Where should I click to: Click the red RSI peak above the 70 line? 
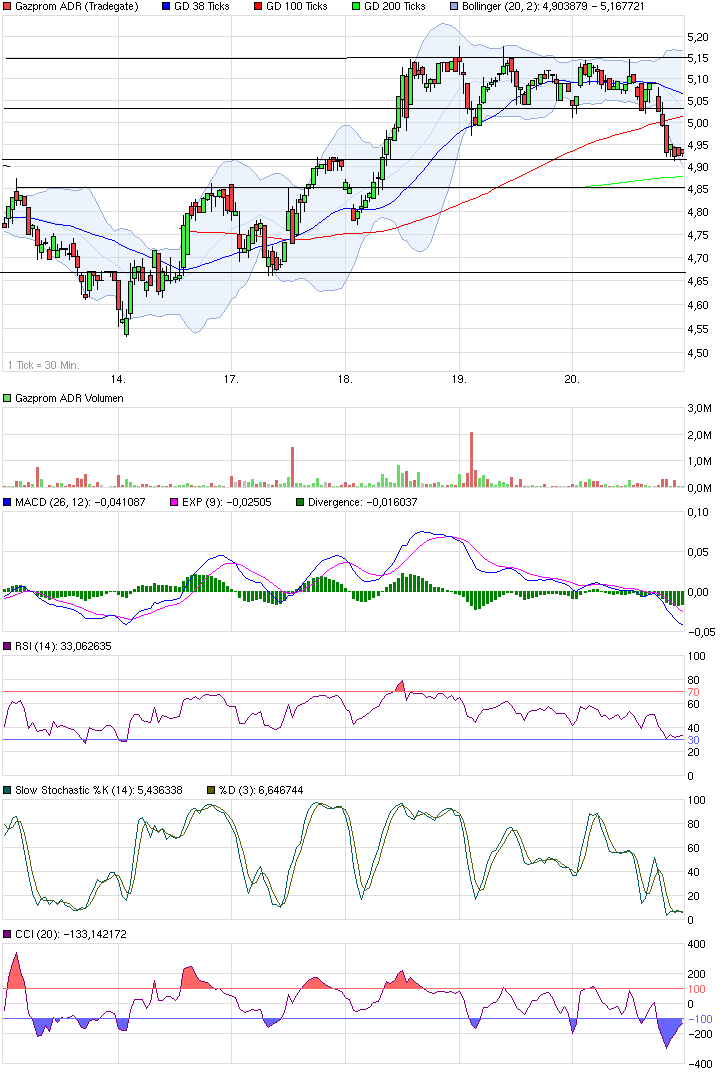pyautogui.click(x=401, y=686)
